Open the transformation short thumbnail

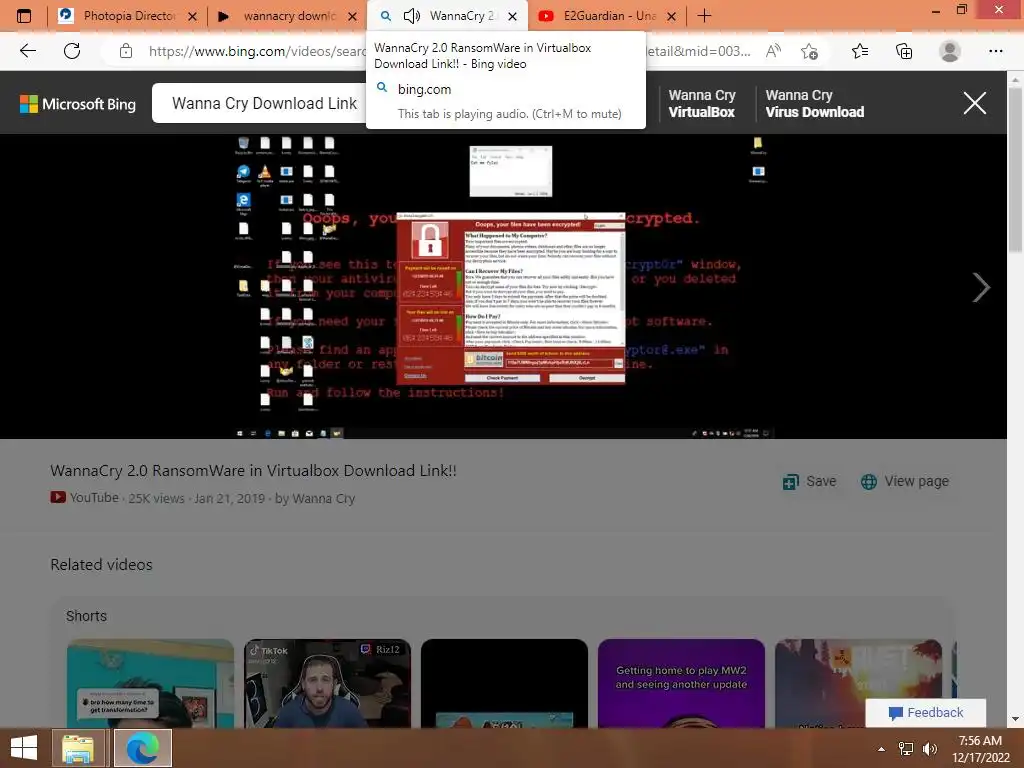(150, 683)
